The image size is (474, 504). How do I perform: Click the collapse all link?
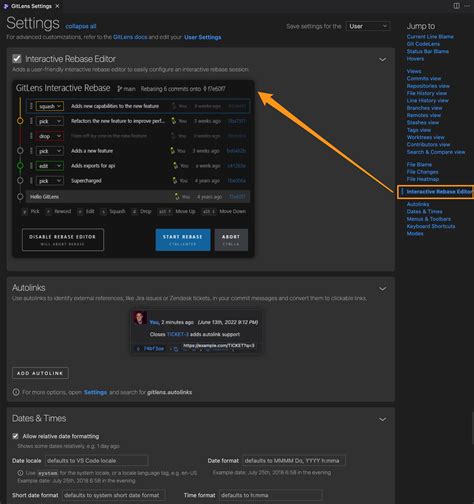(81, 26)
